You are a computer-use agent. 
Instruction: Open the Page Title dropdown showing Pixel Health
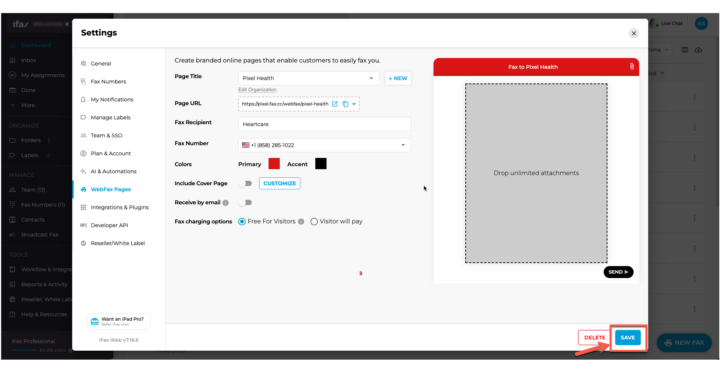coord(308,78)
